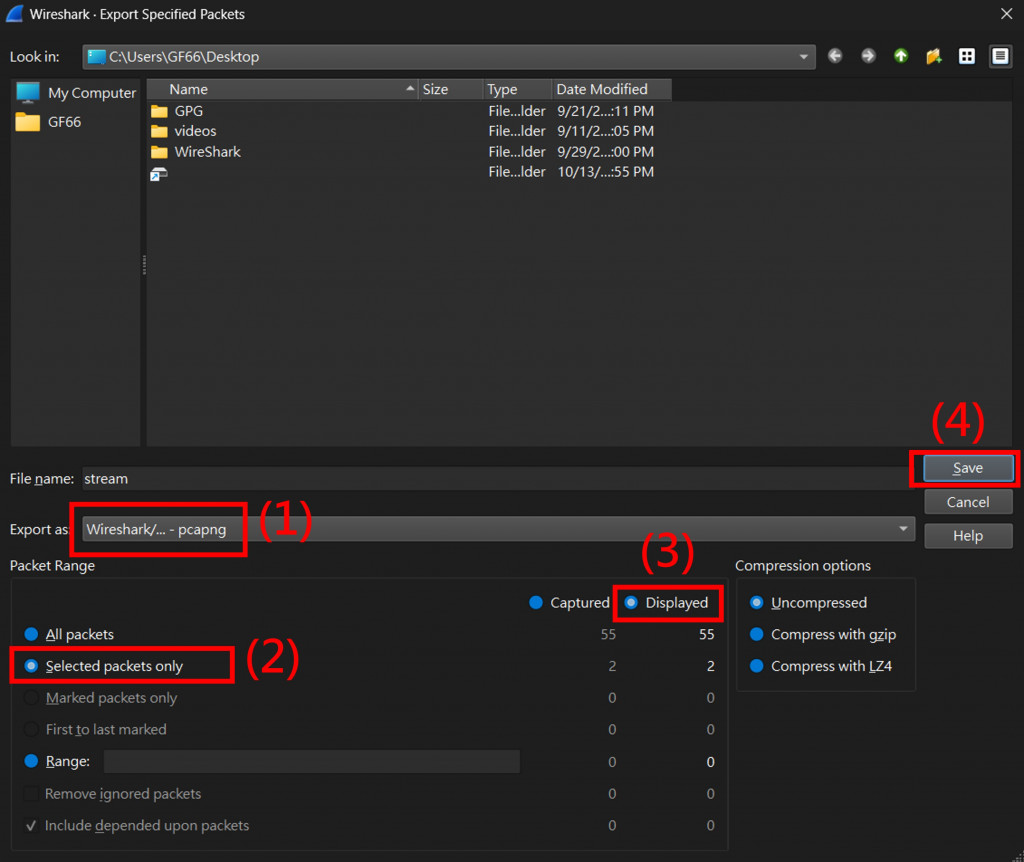Sort by Size column header
The image size is (1024, 862).
tap(451, 89)
